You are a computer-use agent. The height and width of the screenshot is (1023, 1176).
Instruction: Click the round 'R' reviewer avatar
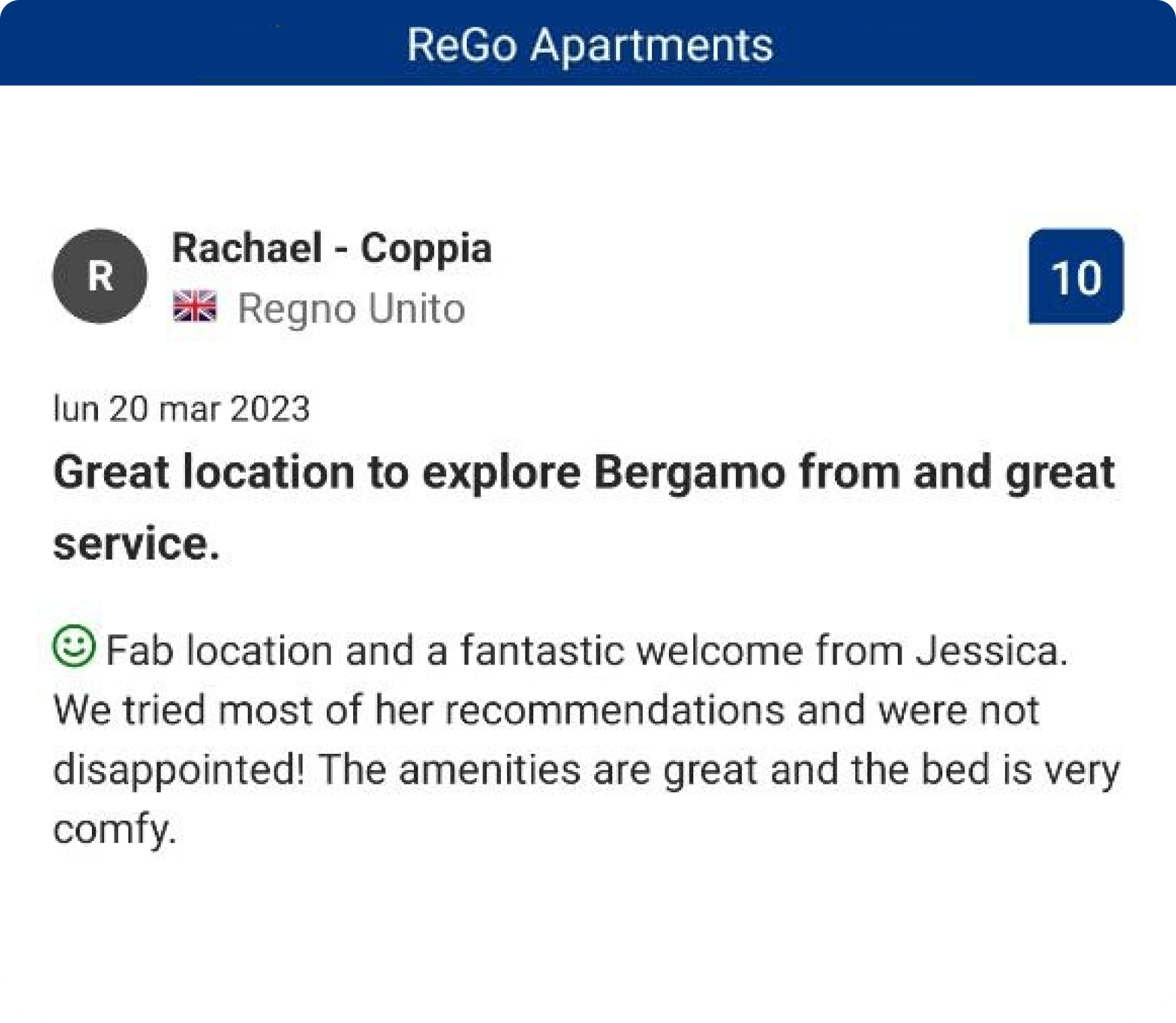(100, 276)
